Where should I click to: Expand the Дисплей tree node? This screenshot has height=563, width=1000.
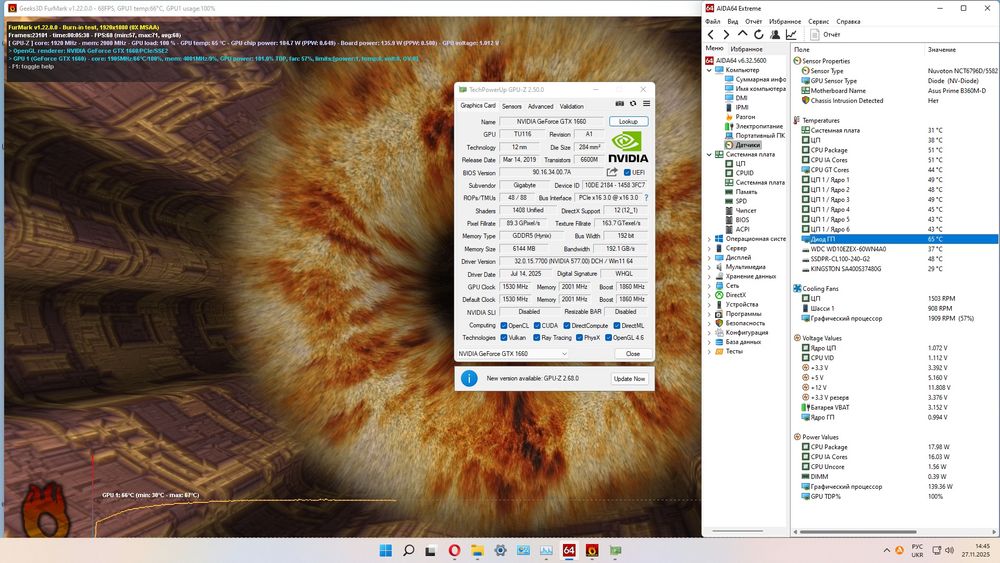(x=709, y=258)
